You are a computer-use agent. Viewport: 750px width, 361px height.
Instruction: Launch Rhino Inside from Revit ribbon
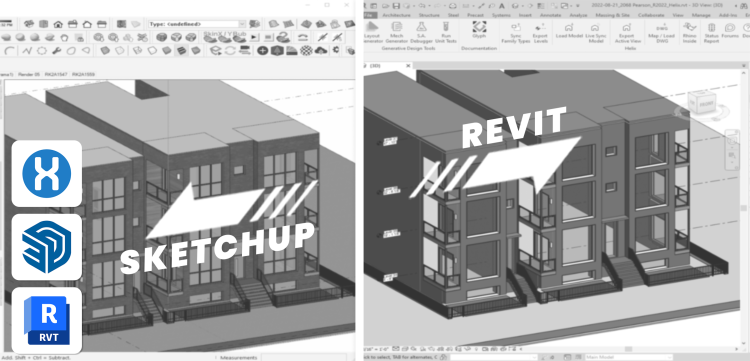(689, 33)
